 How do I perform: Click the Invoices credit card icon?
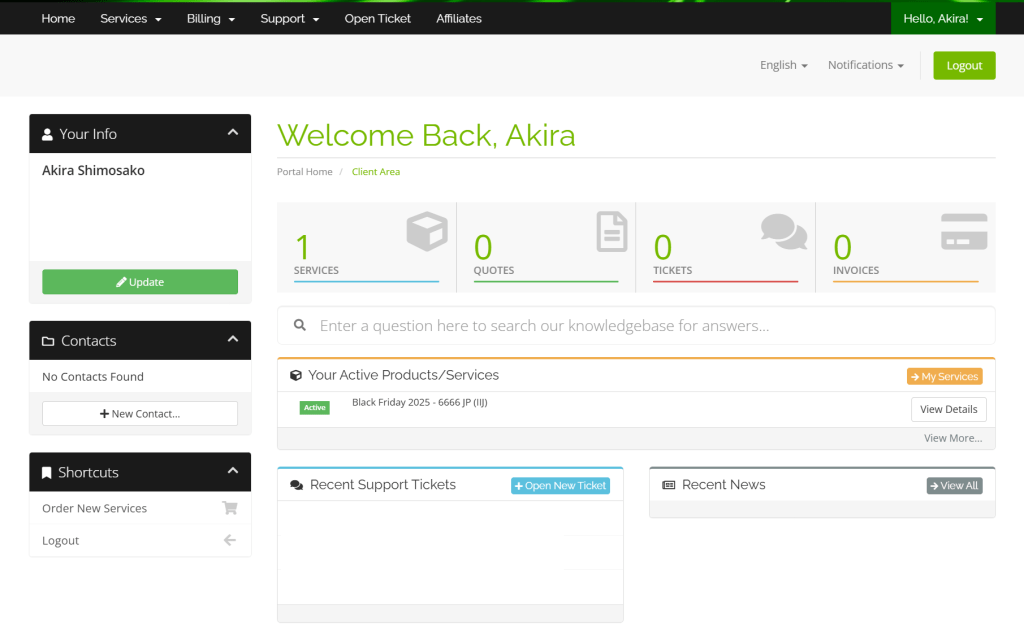(963, 232)
